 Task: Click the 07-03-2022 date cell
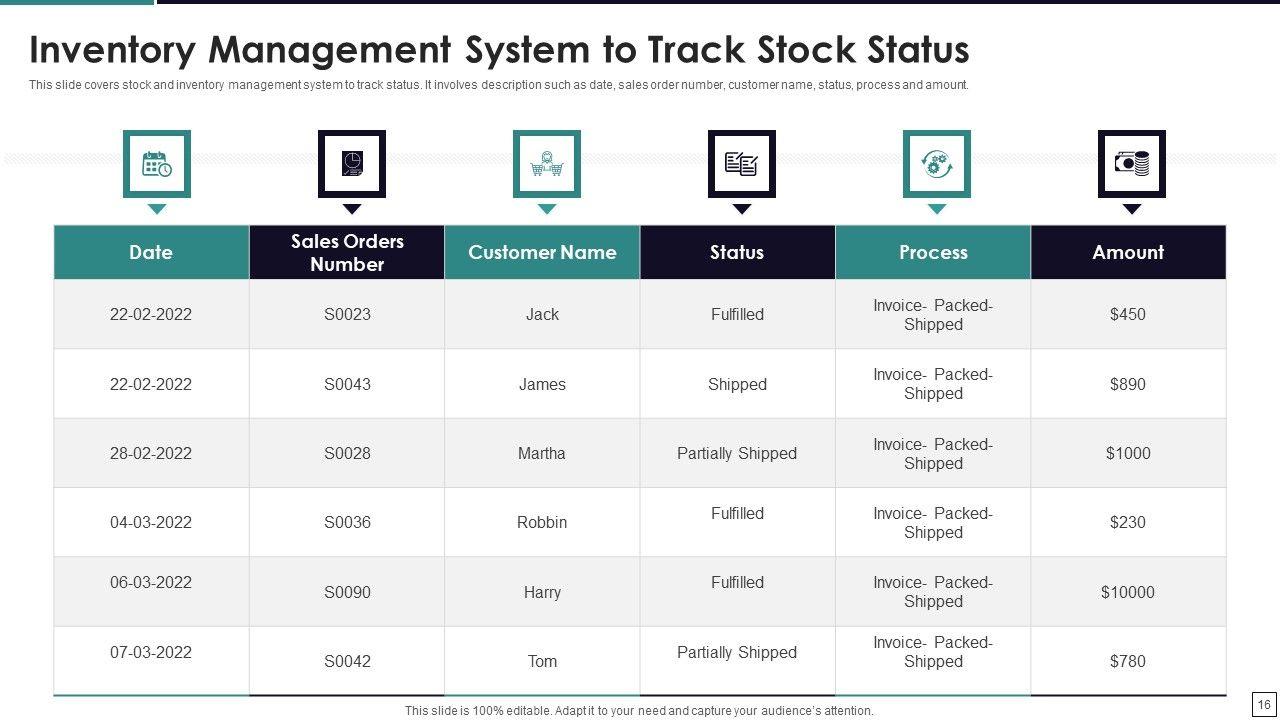151,652
